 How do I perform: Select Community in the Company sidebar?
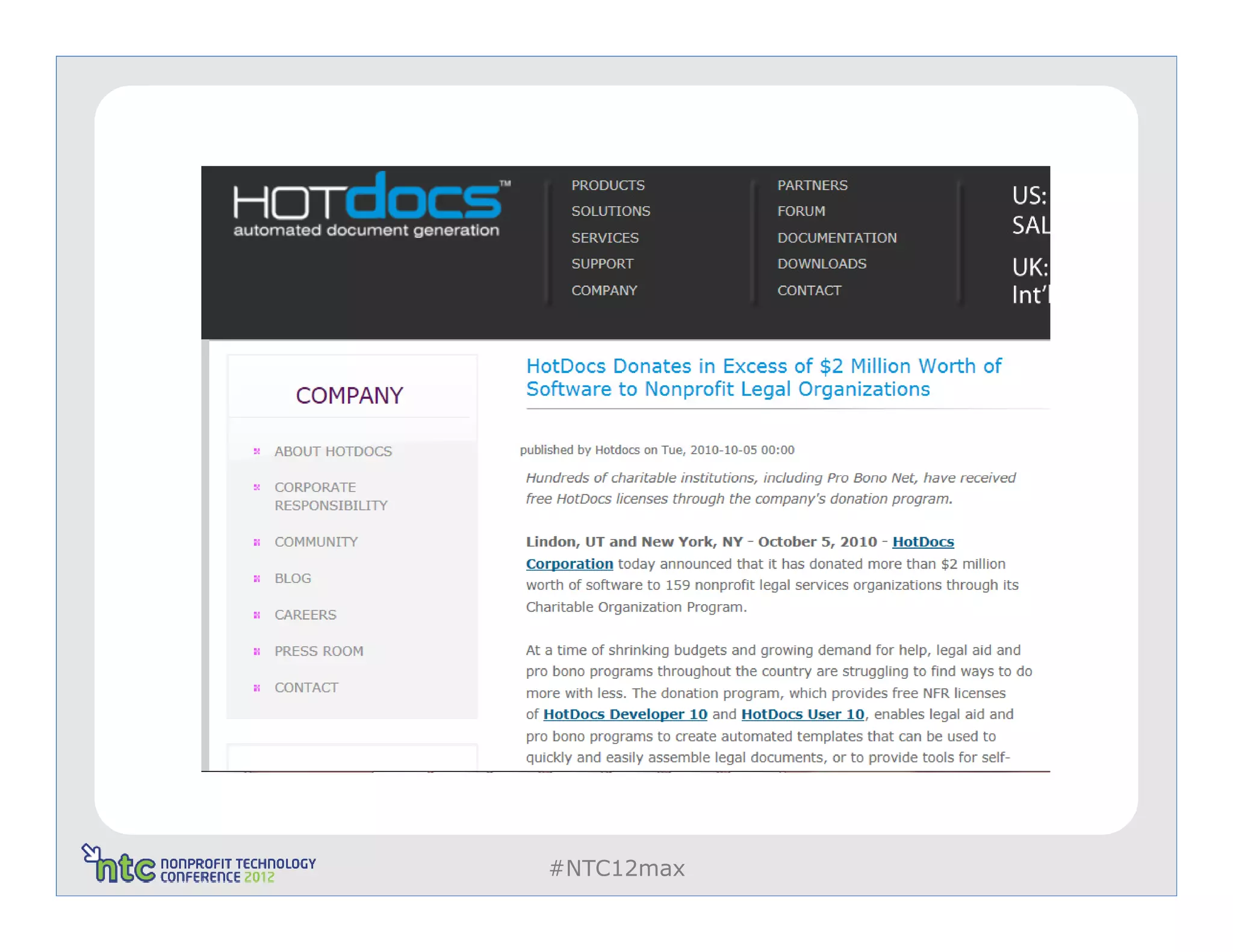[x=316, y=542]
